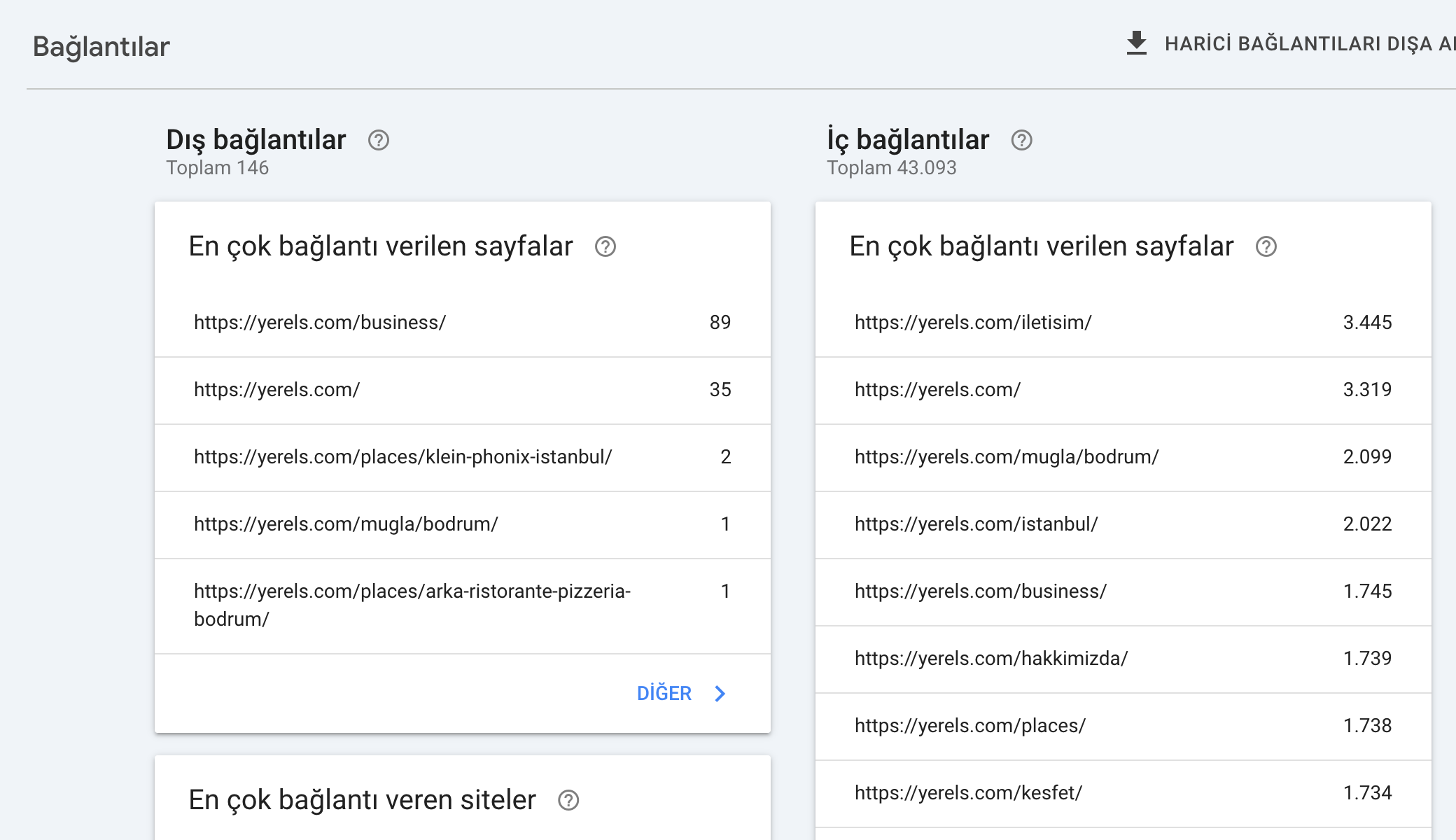Open yerels.com/istanbul/ internal row
The image size is (1456, 840).
click(1123, 525)
